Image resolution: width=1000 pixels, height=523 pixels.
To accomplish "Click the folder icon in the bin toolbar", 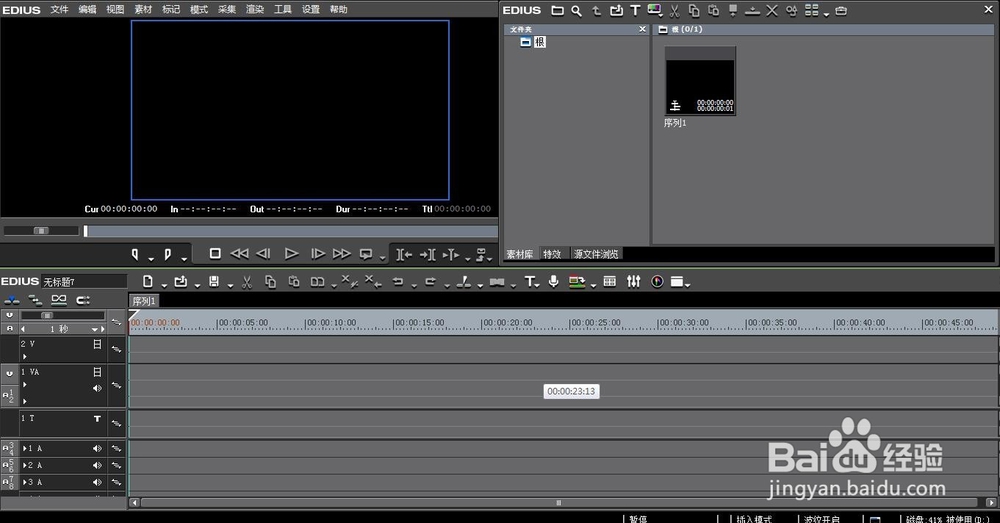I will [557, 10].
